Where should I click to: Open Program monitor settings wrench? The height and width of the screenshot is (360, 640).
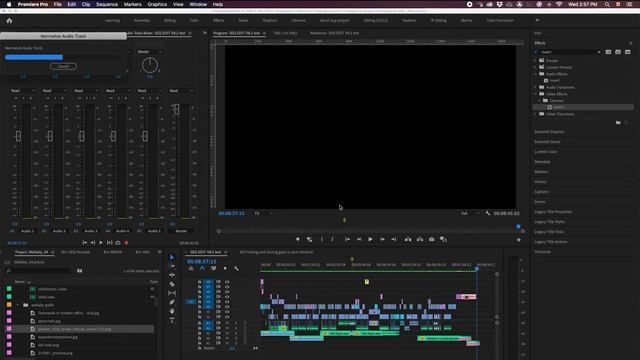click(487, 213)
